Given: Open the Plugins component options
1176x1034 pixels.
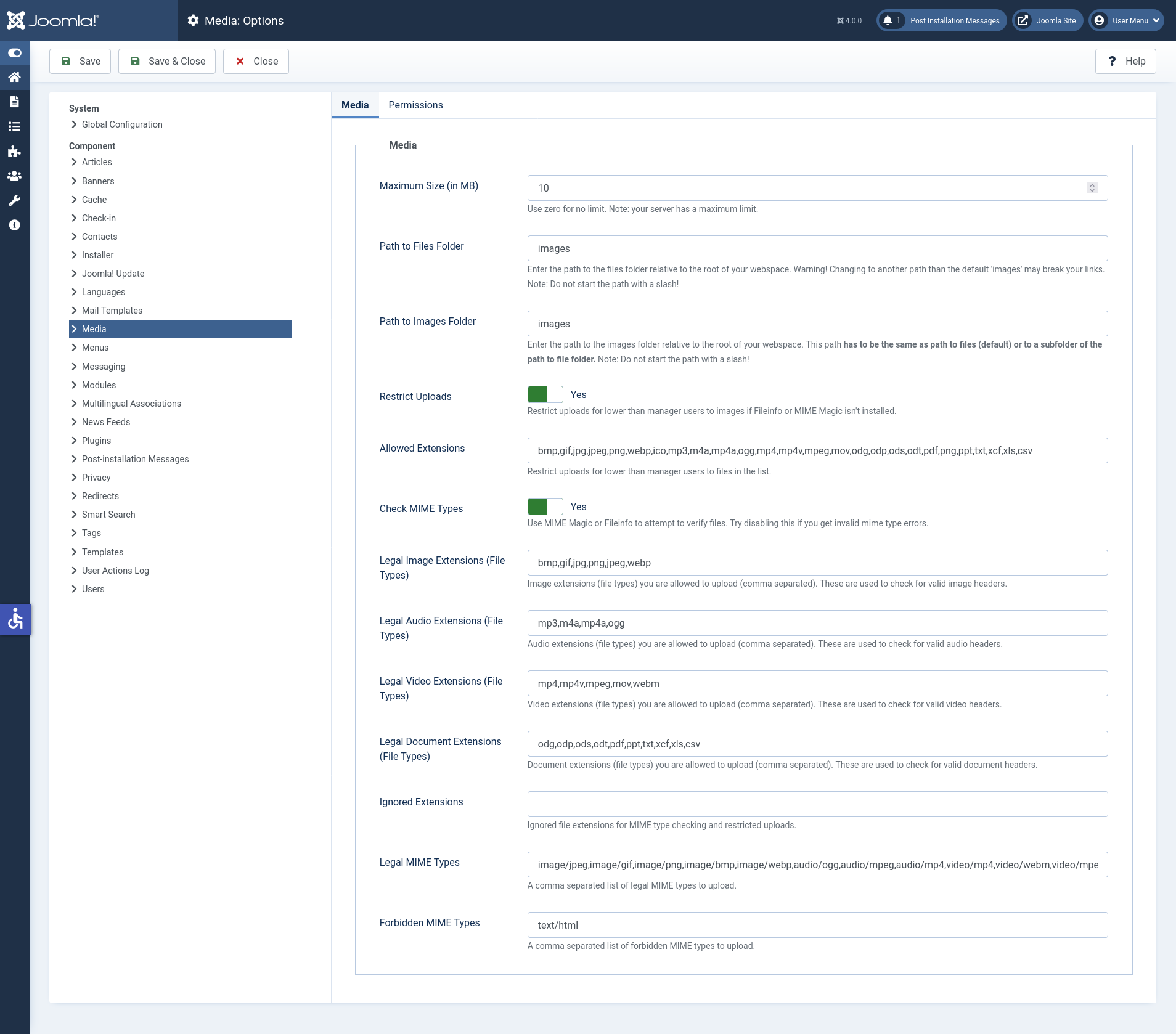Looking at the screenshot, I should (96, 441).
